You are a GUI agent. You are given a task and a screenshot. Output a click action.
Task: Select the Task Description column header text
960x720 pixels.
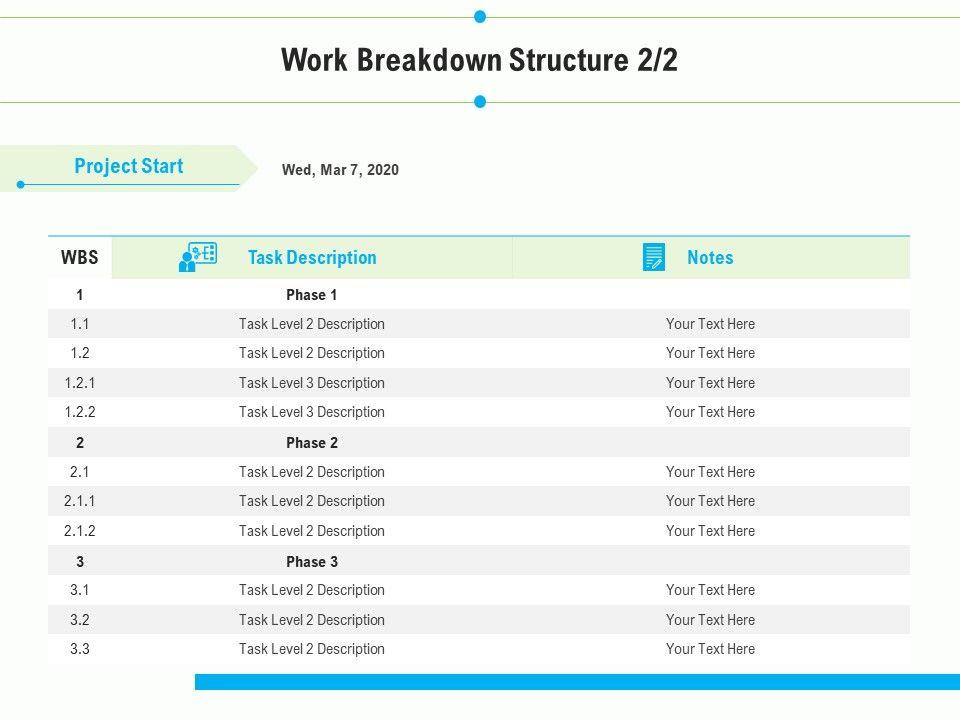coord(312,257)
